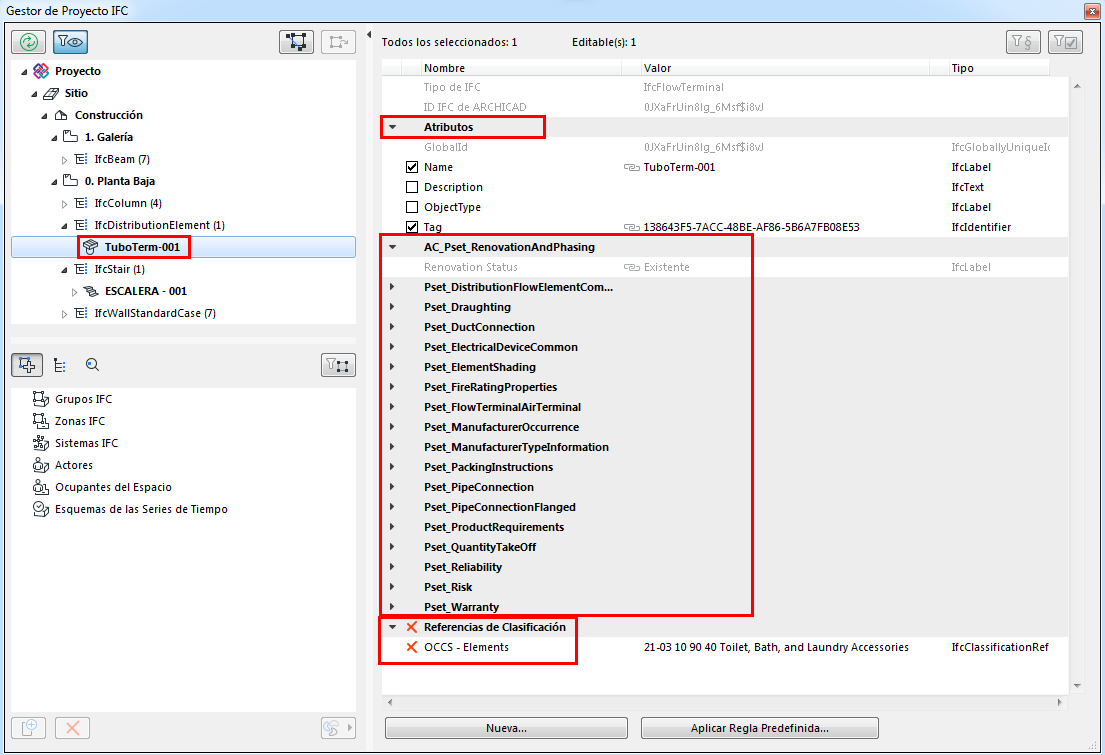Expand the IfcBeam (7) tree node
This screenshot has height=755, width=1105.
[x=64, y=160]
